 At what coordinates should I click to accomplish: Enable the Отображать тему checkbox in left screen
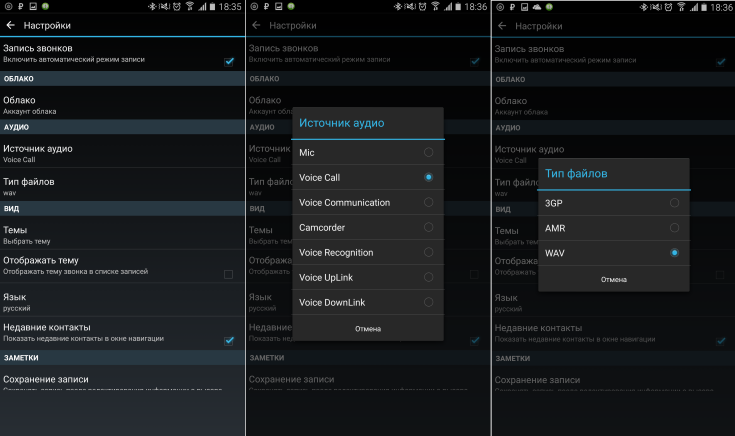click(x=228, y=274)
